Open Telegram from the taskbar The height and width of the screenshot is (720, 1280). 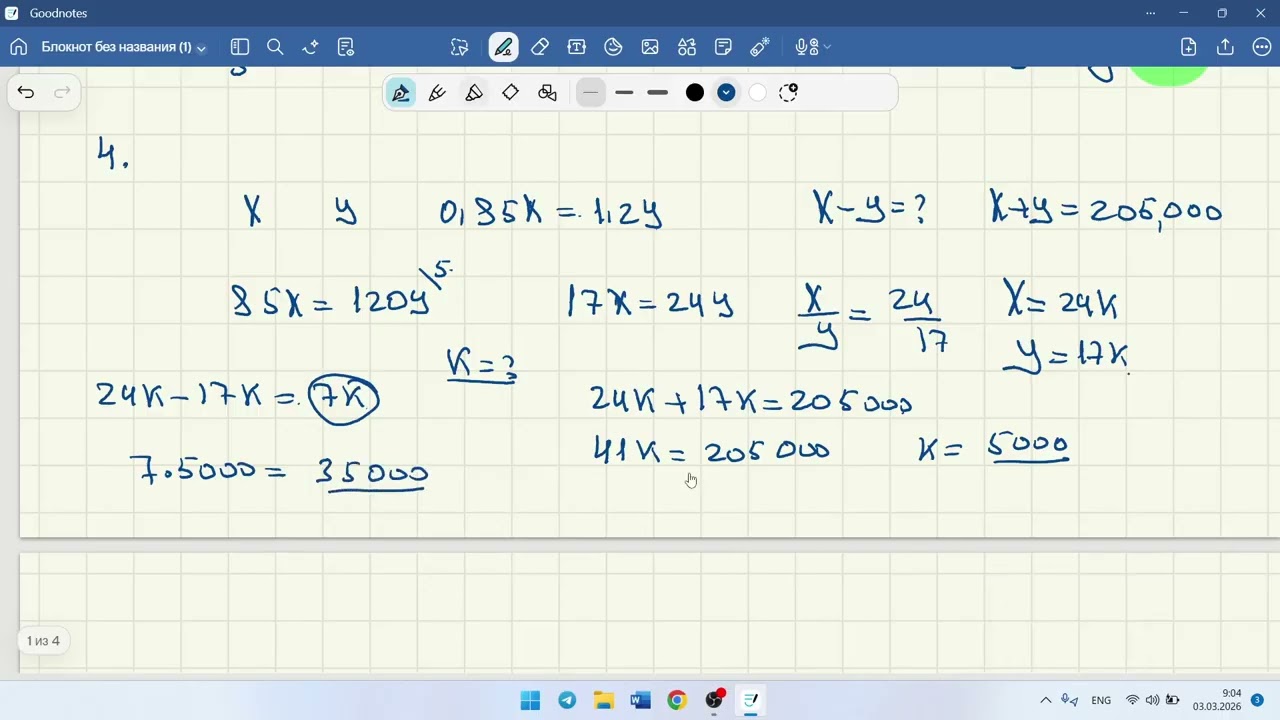pyautogui.click(x=567, y=700)
